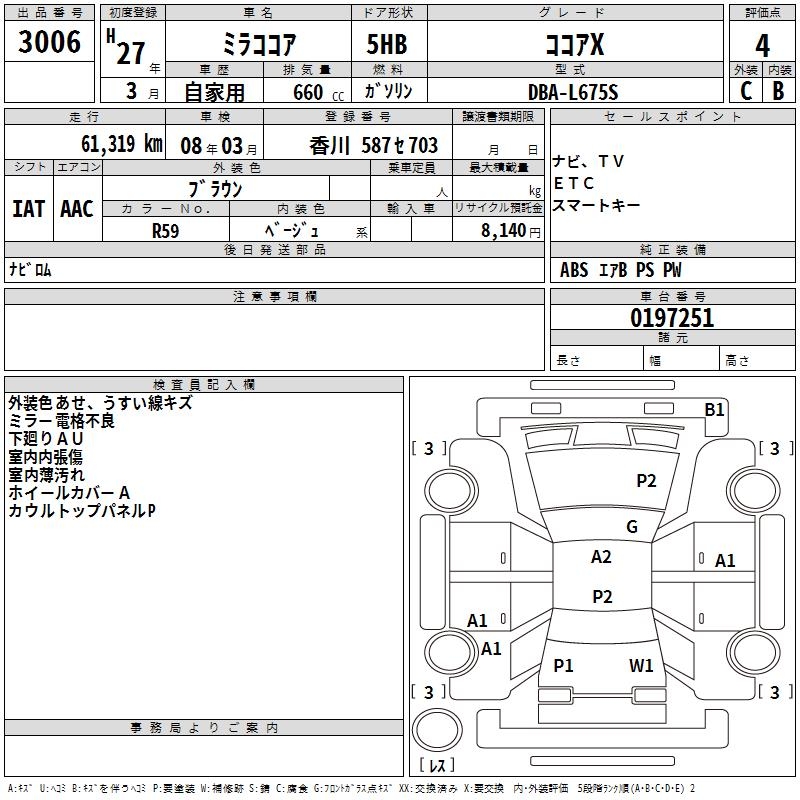Click the chassis number 0197251

(x=672, y=318)
